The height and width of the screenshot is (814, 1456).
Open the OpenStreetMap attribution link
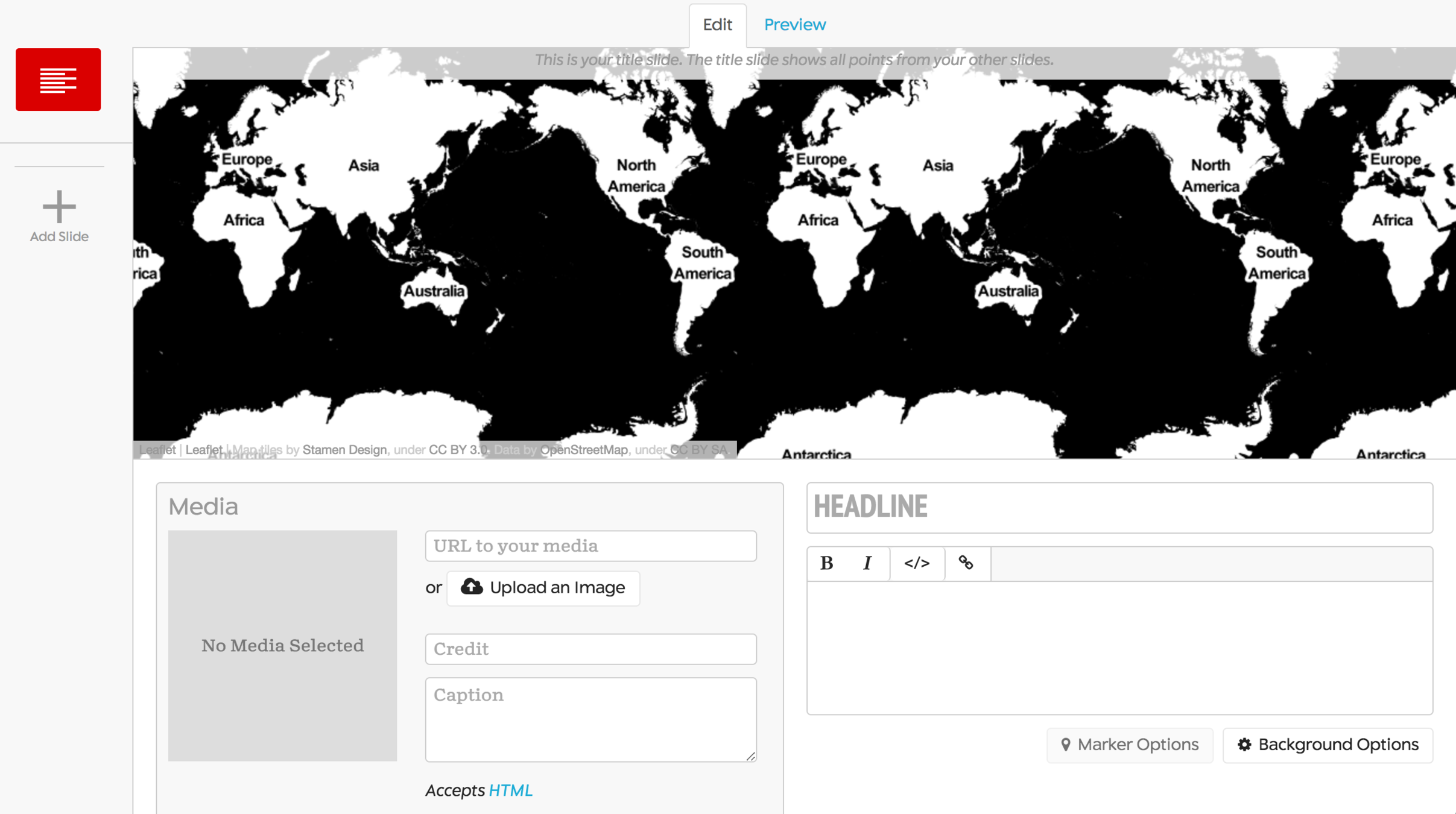click(x=583, y=450)
